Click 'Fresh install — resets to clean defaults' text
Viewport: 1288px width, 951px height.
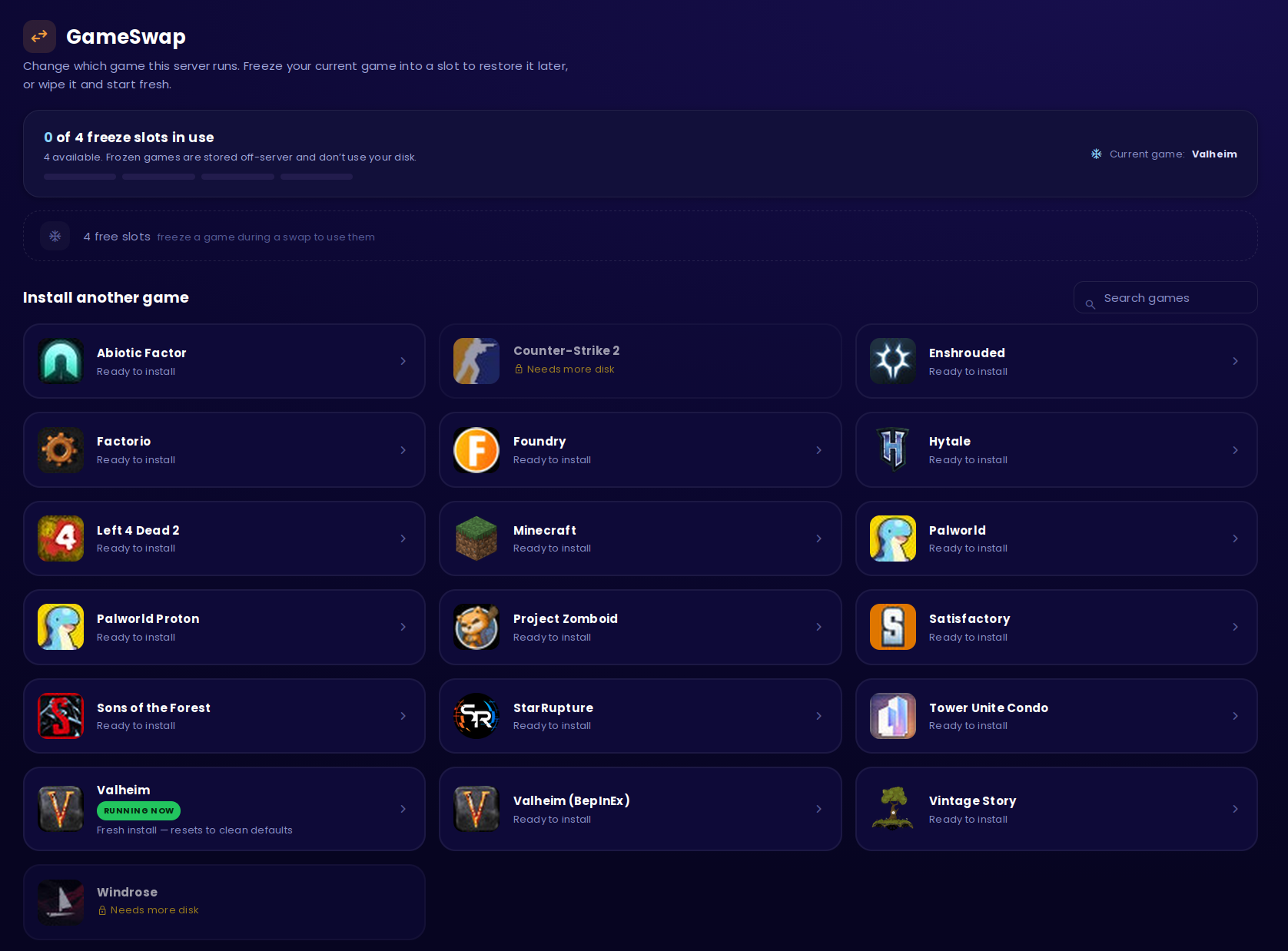194,830
